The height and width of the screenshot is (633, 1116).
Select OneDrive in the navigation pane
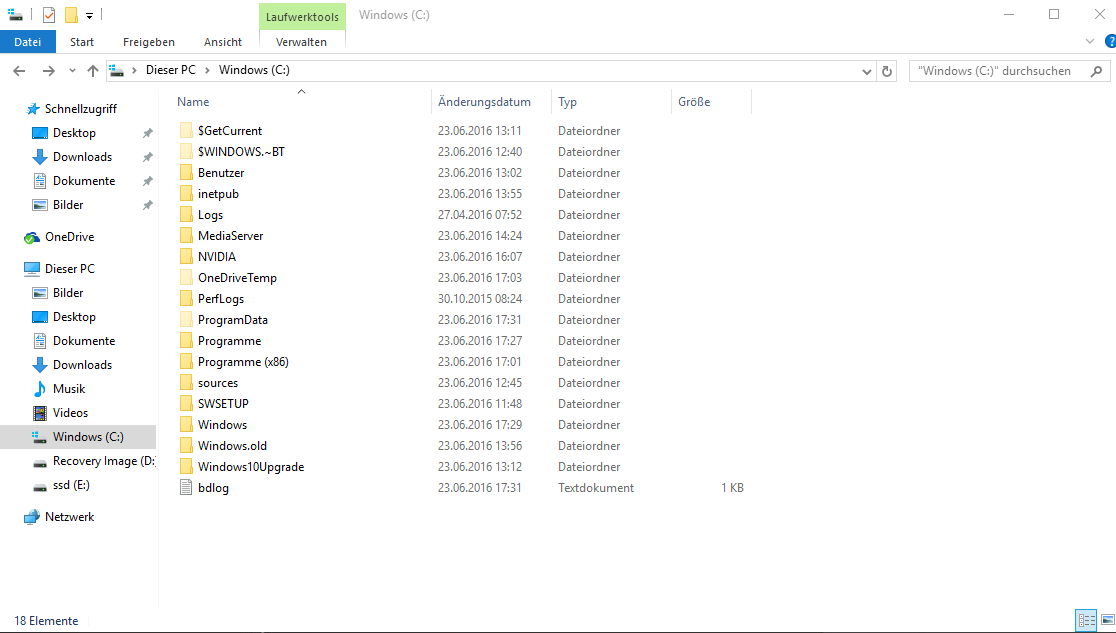(x=69, y=237)
